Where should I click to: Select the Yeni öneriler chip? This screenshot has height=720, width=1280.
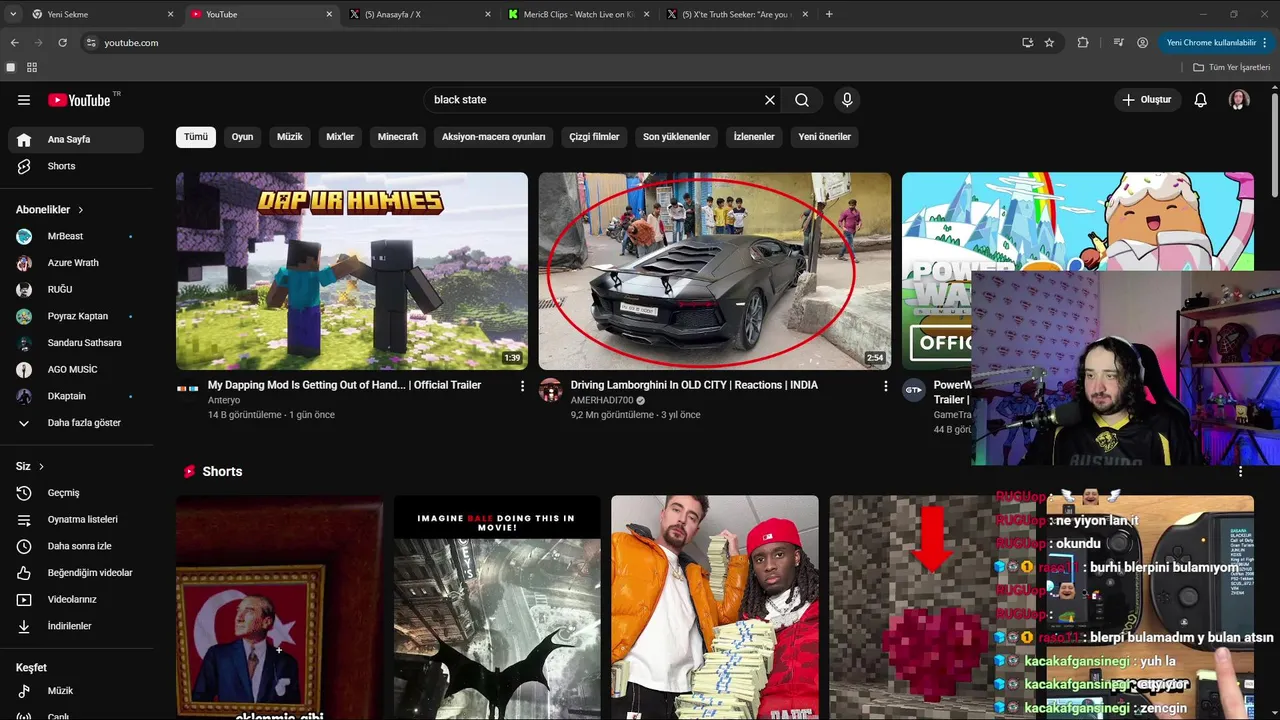pyautogui.click(x=825, y=137)
